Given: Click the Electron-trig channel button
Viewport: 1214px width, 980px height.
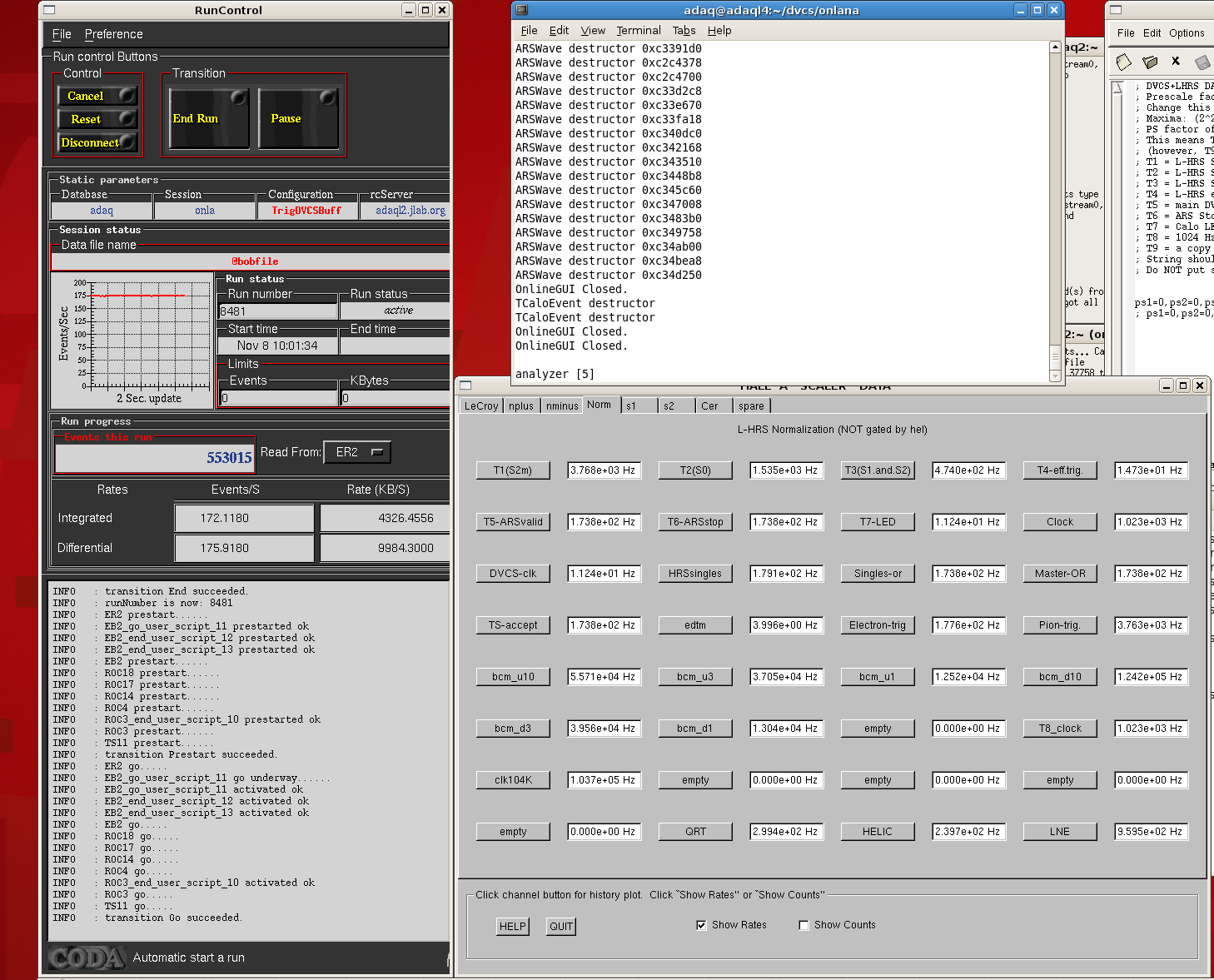Looking at the screenshot, I should pyautogui.click(x=878, y=625).
